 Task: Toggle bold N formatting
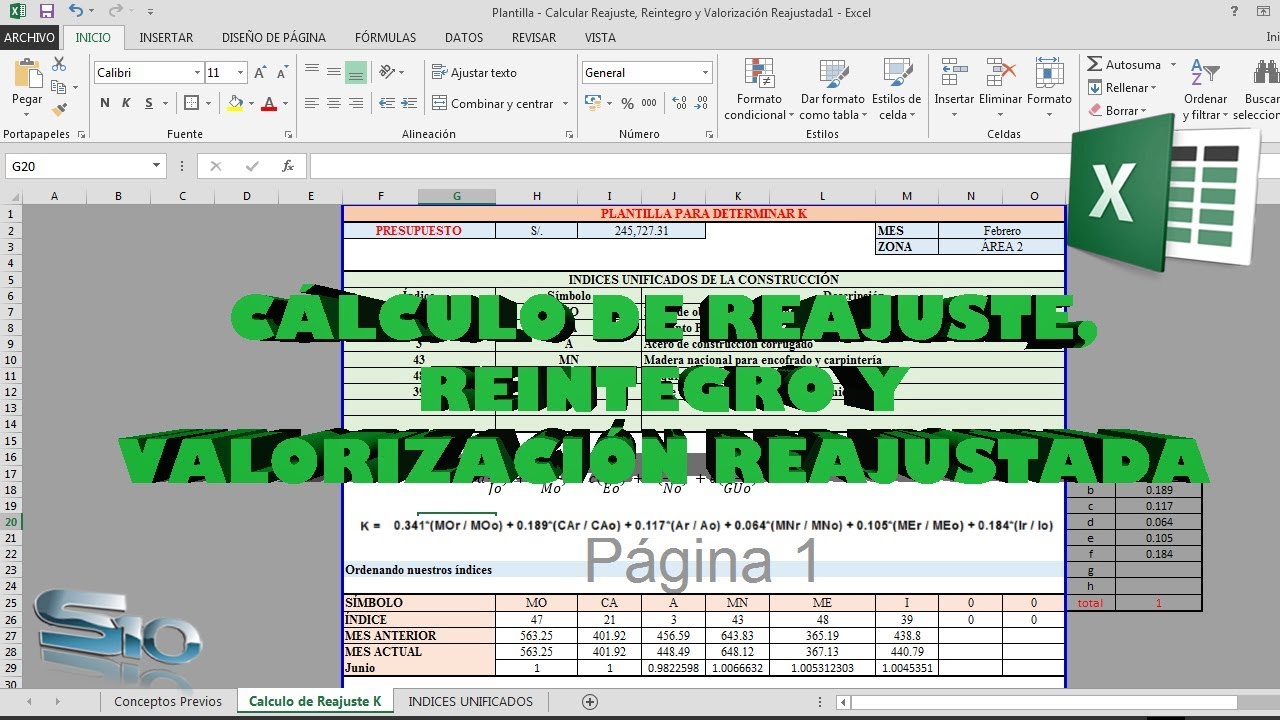pos(105,103)
